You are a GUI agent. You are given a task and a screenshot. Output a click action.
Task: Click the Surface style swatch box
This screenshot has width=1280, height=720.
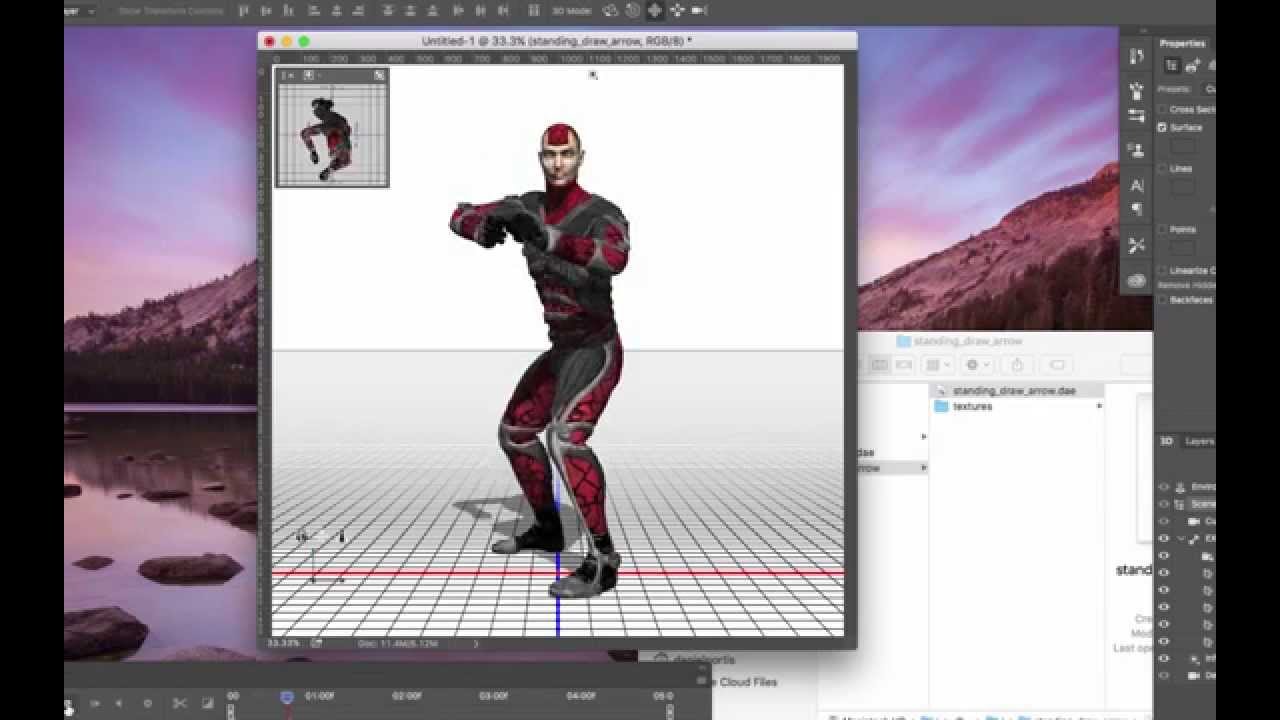(x=1182, y=146)
